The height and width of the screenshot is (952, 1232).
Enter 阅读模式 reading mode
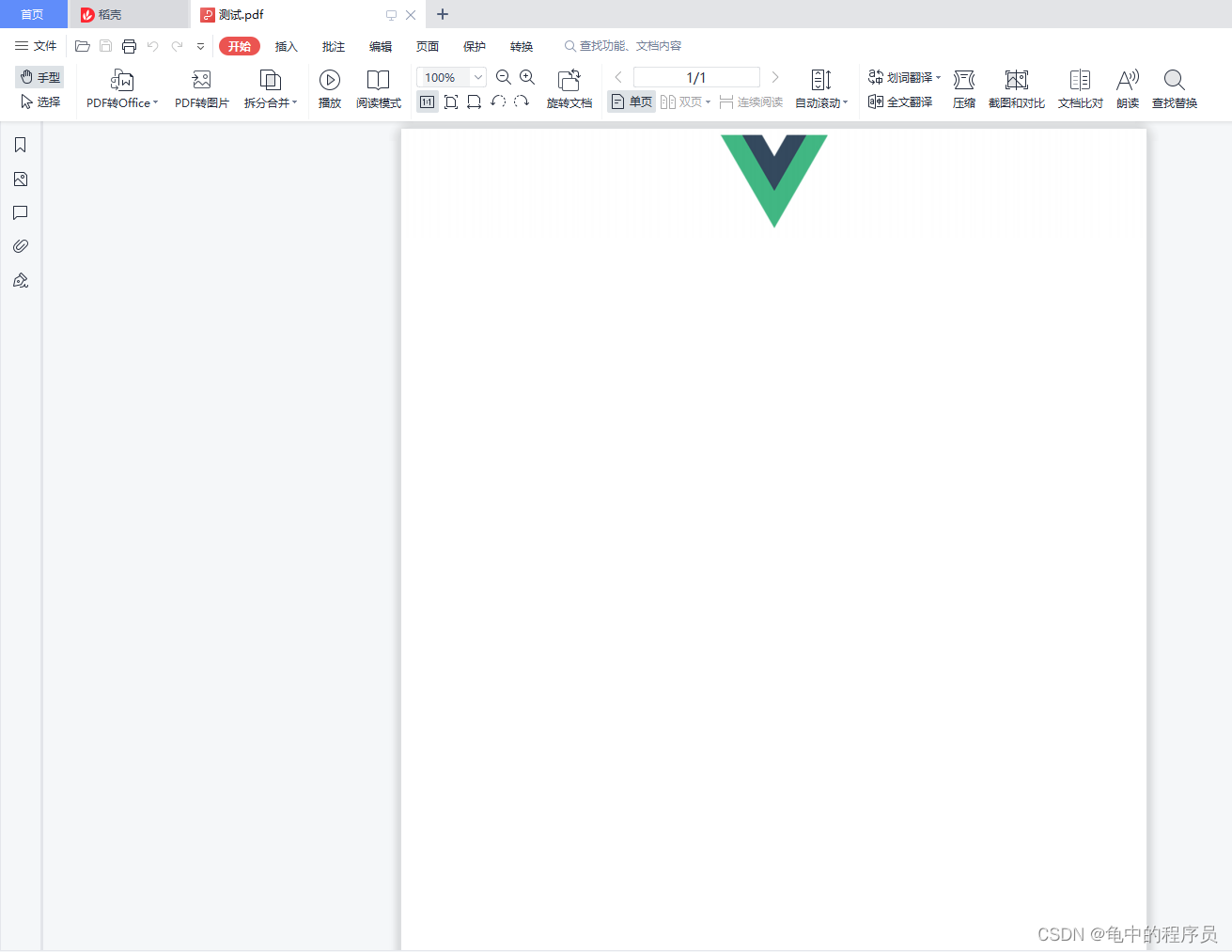(x=379, y=89)
